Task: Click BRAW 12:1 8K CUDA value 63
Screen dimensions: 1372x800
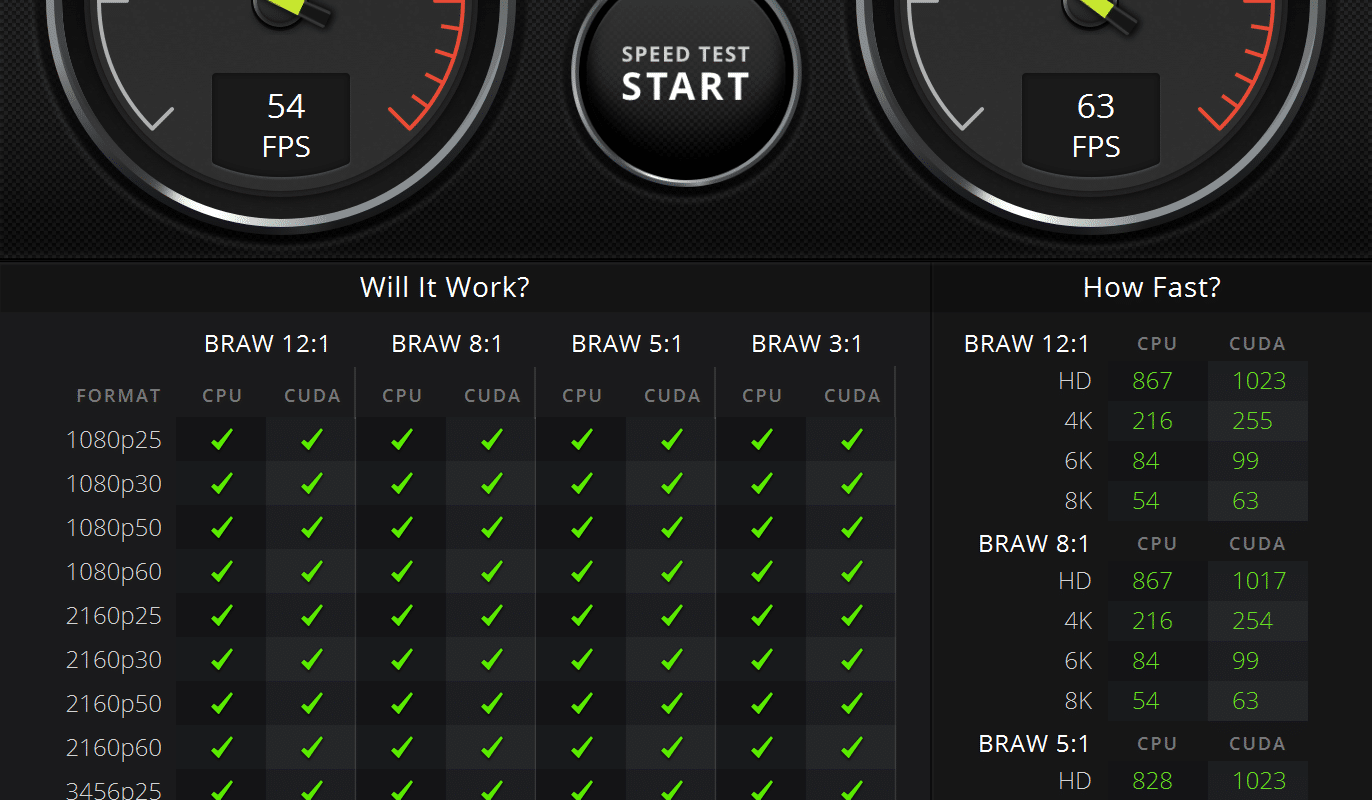Action: click(x=1246, y=501)
